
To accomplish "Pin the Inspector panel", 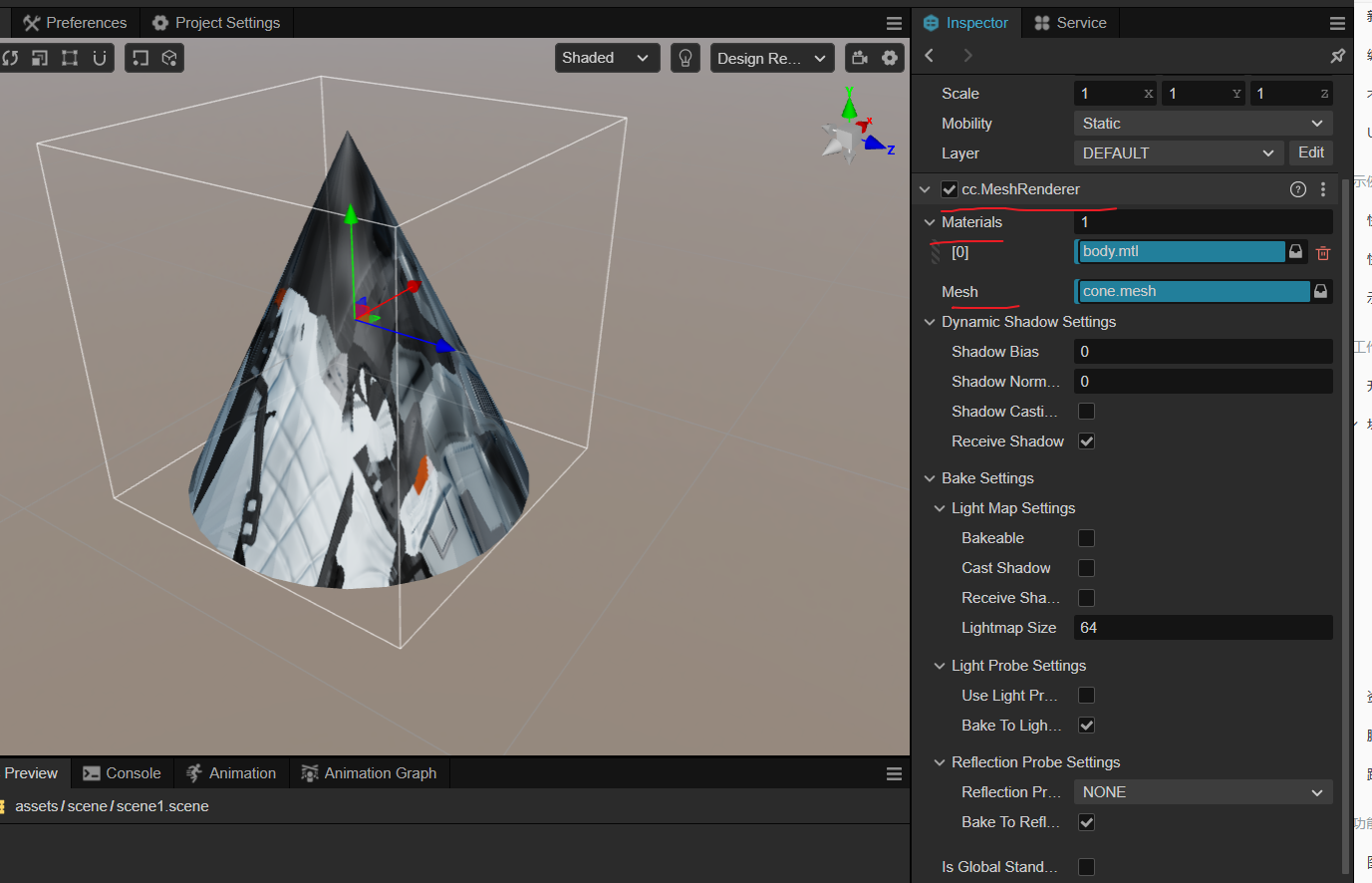I will coord(1337,56).
